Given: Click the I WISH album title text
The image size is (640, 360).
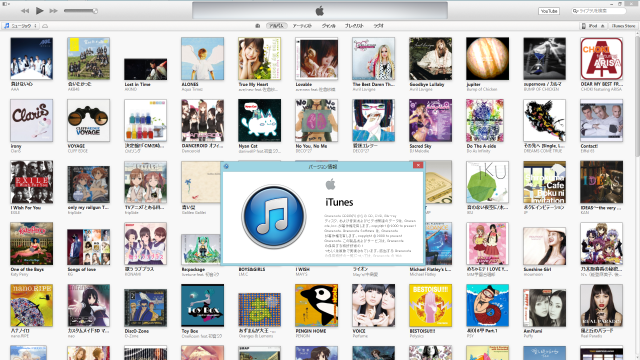Looking at the screenshot, I should (302, 269).
